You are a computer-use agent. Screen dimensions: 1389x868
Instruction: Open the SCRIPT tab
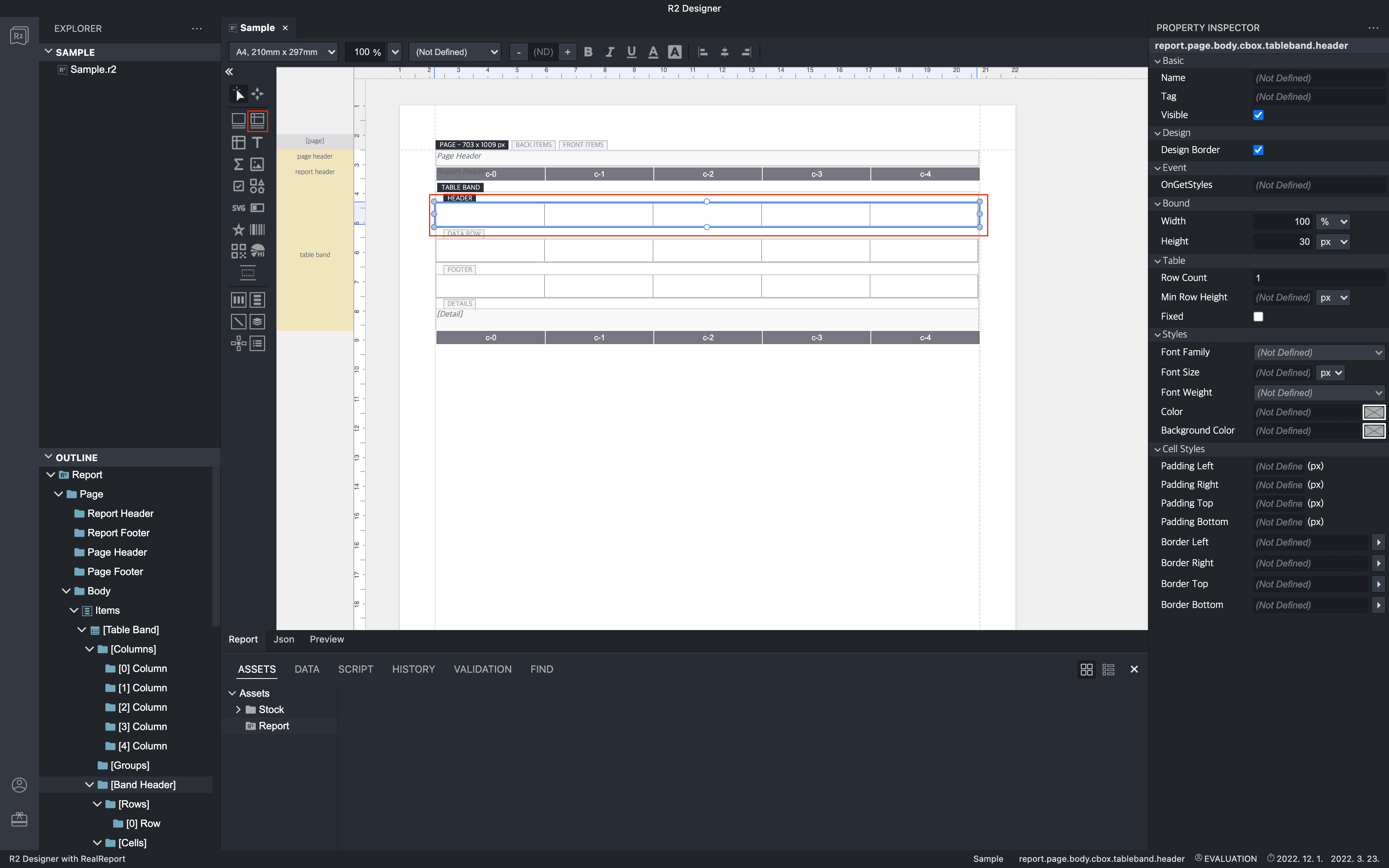(355, 669)
